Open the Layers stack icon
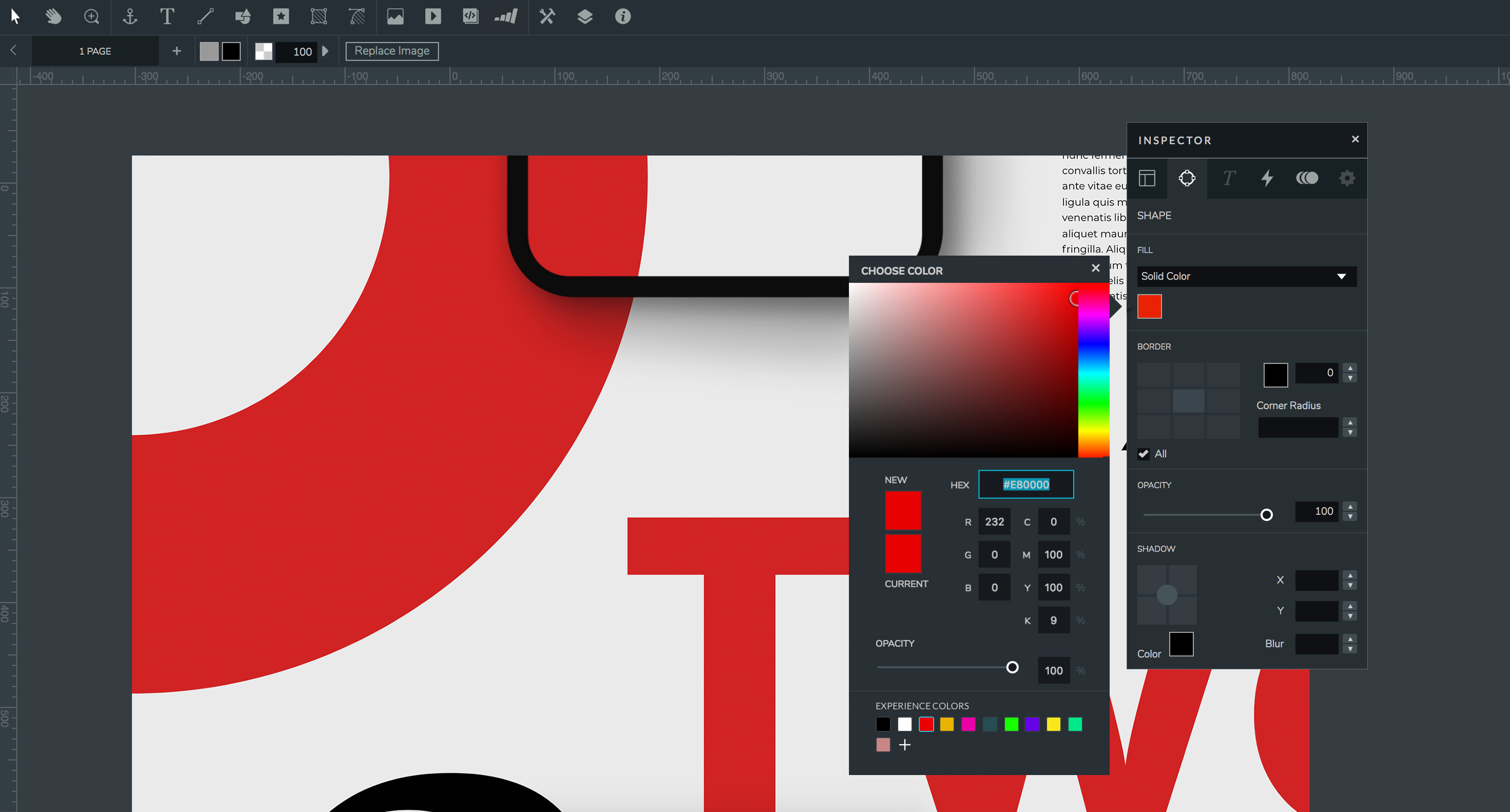This screenshot has height=812, width=1510. tap(585, 16)
